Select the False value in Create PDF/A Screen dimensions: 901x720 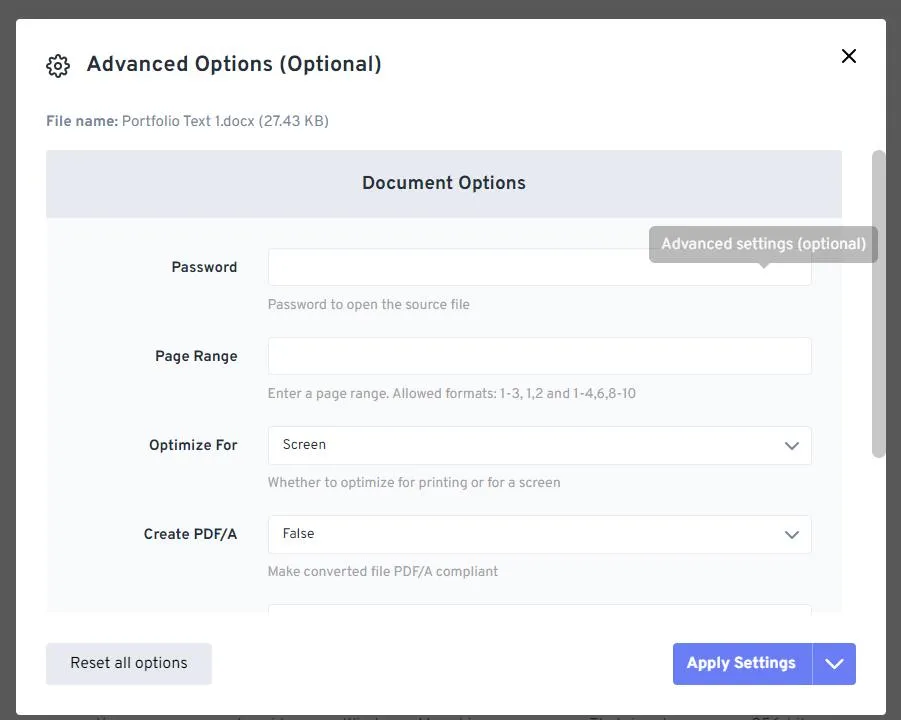tap(298, 533)
